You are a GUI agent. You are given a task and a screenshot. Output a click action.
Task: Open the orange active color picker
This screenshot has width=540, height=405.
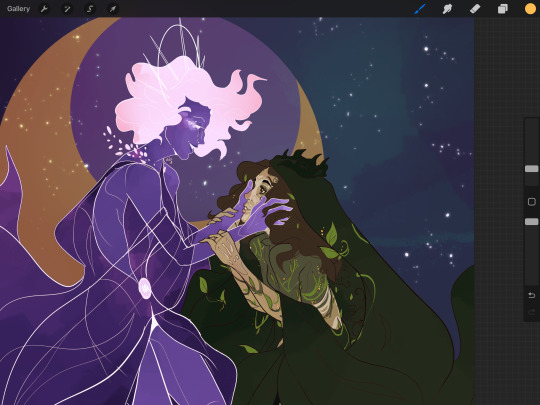pos(530,9)
